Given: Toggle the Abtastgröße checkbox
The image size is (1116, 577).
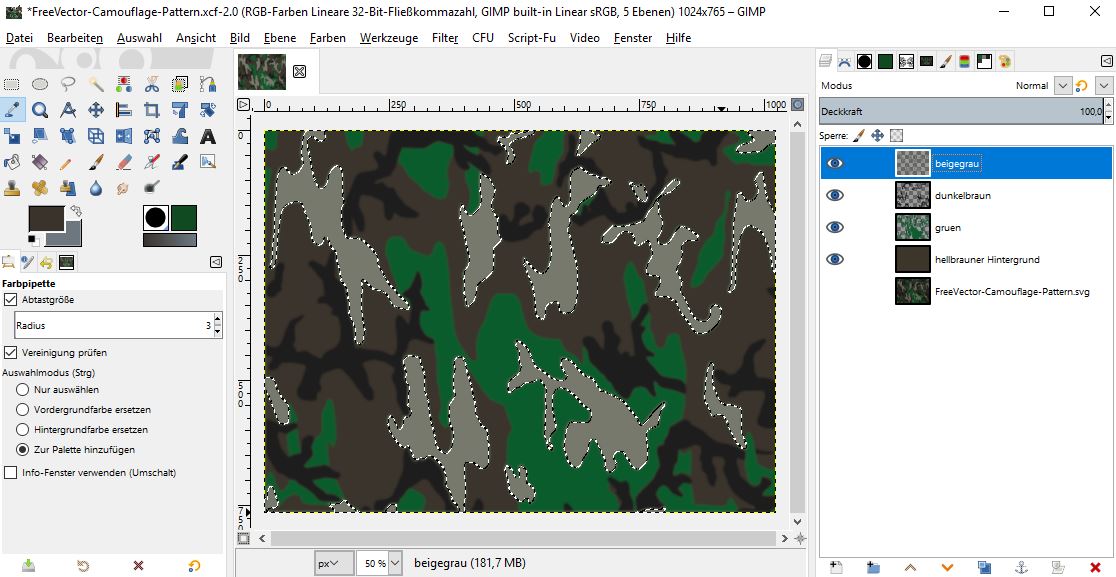Looking at the screenshot, I should 11,299.
